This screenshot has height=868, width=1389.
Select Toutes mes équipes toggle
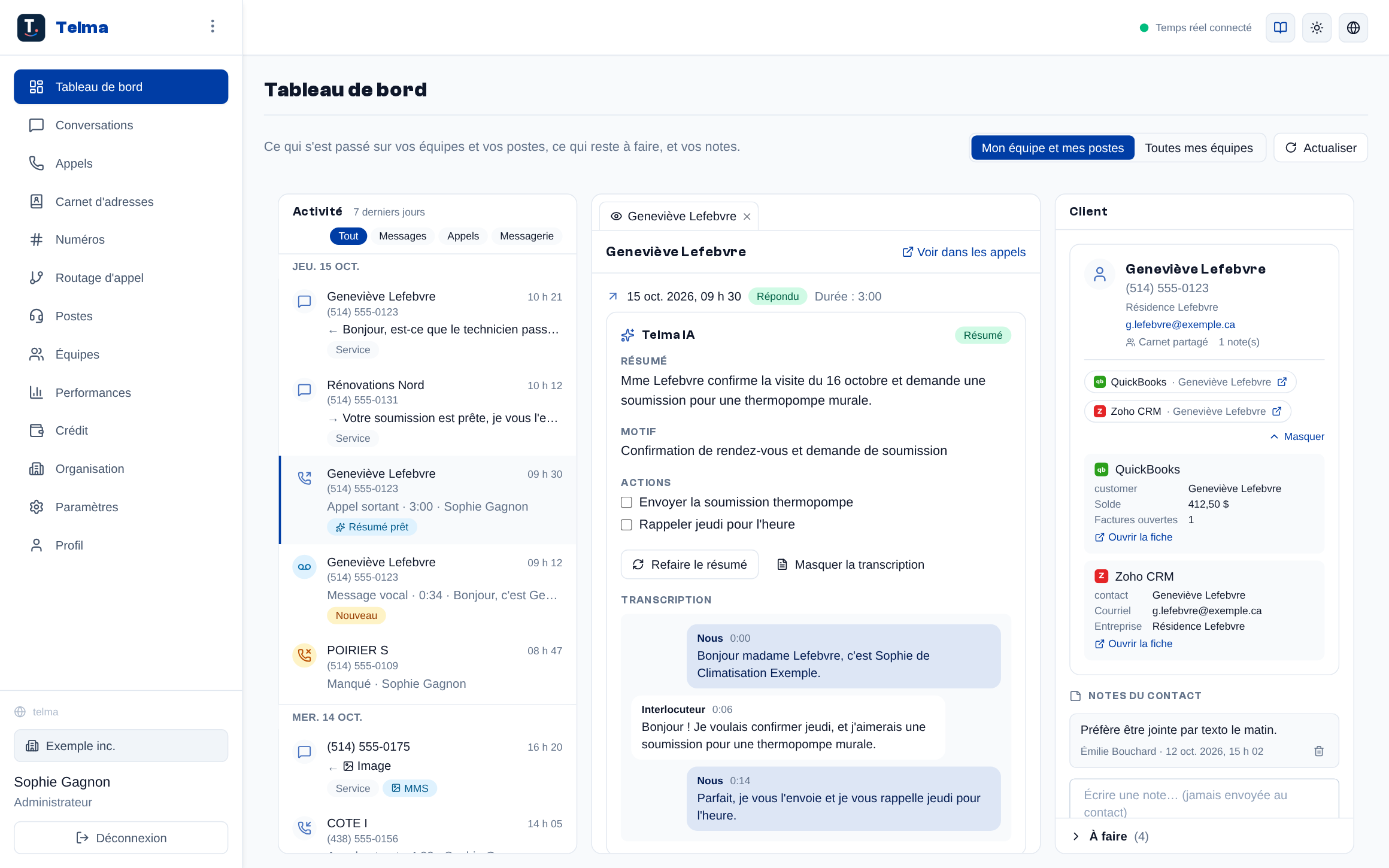click(x=1199, y=148)
